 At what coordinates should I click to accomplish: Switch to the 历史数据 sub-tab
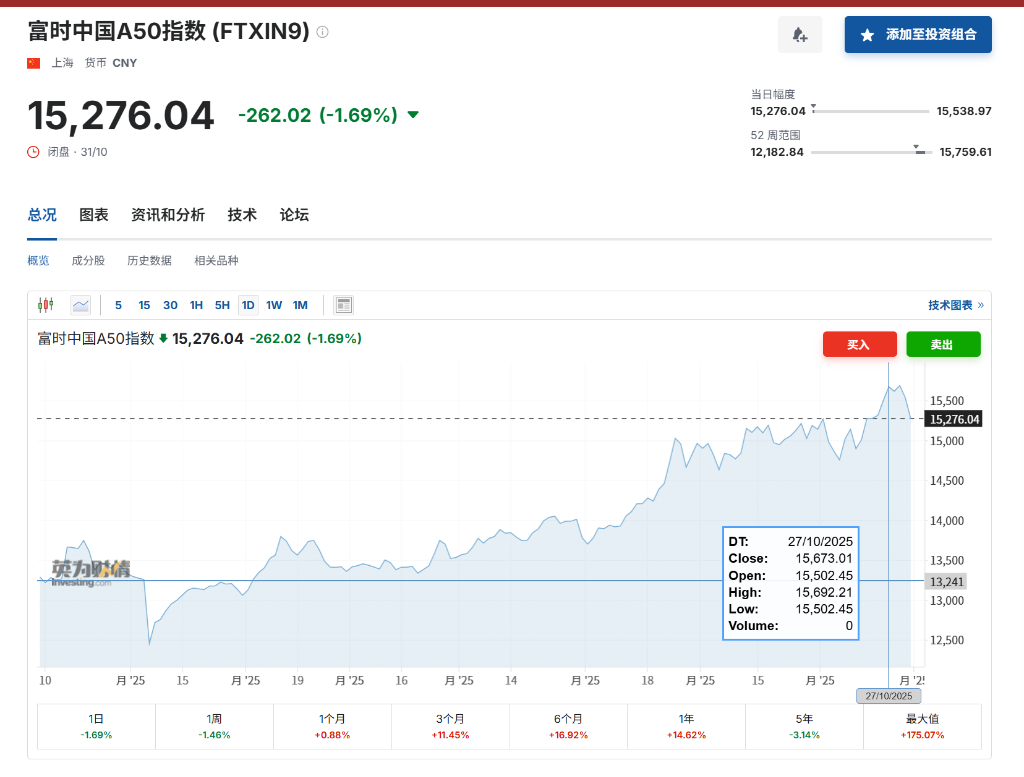[x=149, y=261]
